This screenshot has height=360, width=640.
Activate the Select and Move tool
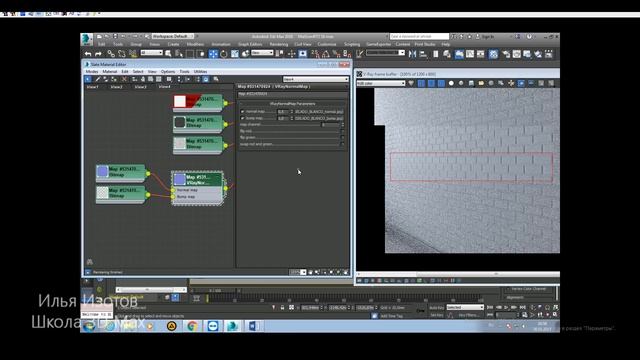click(x=213, y=54)
